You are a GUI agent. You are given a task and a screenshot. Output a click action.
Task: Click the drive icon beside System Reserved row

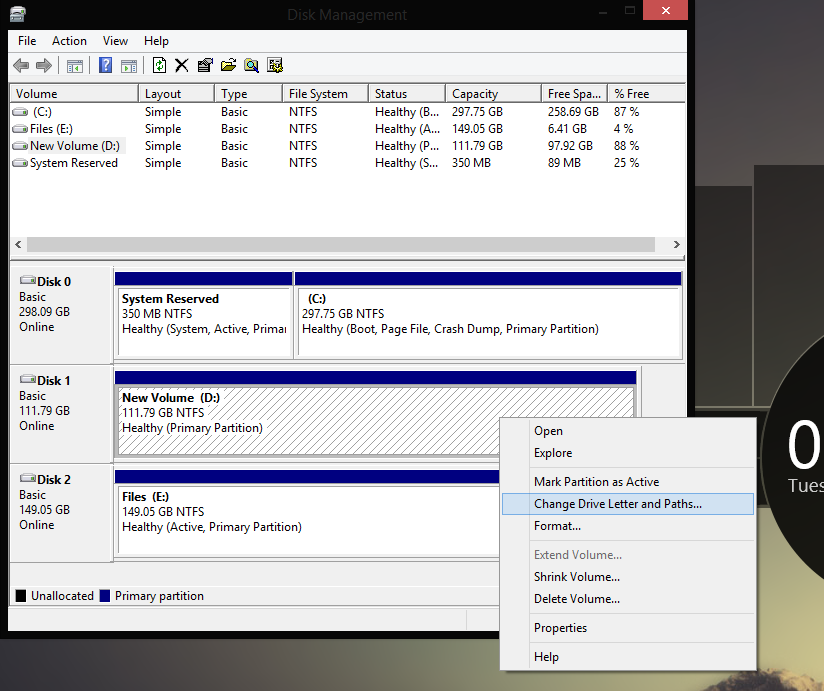tap(20, 163)
